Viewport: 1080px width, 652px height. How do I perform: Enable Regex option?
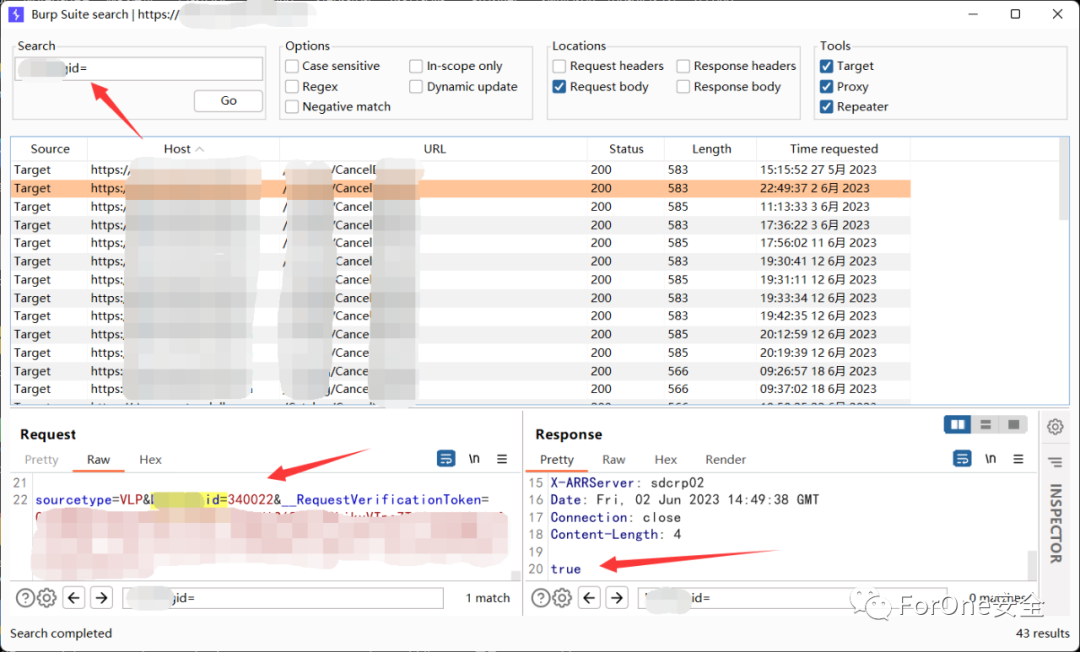pos(292,87)
